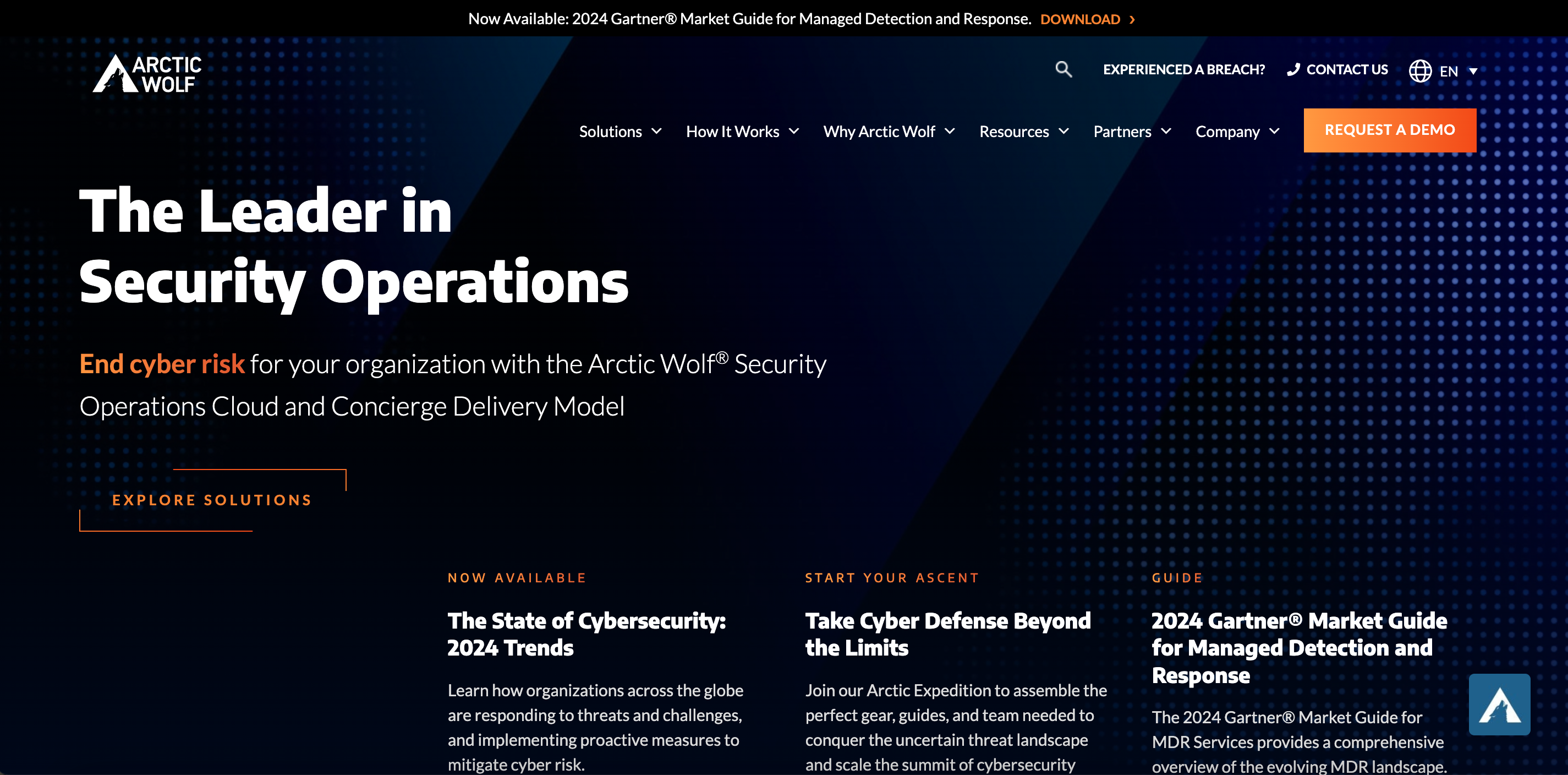Expand the Why Arctic Wolf chevron
The width and height of the screenshot is (1568, 775).
coord(950,131)
